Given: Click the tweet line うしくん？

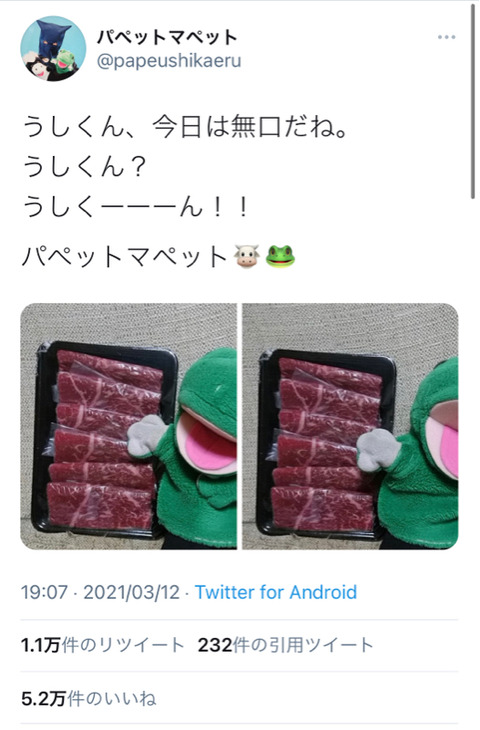Looking at the screenshot, I should 85,167.
